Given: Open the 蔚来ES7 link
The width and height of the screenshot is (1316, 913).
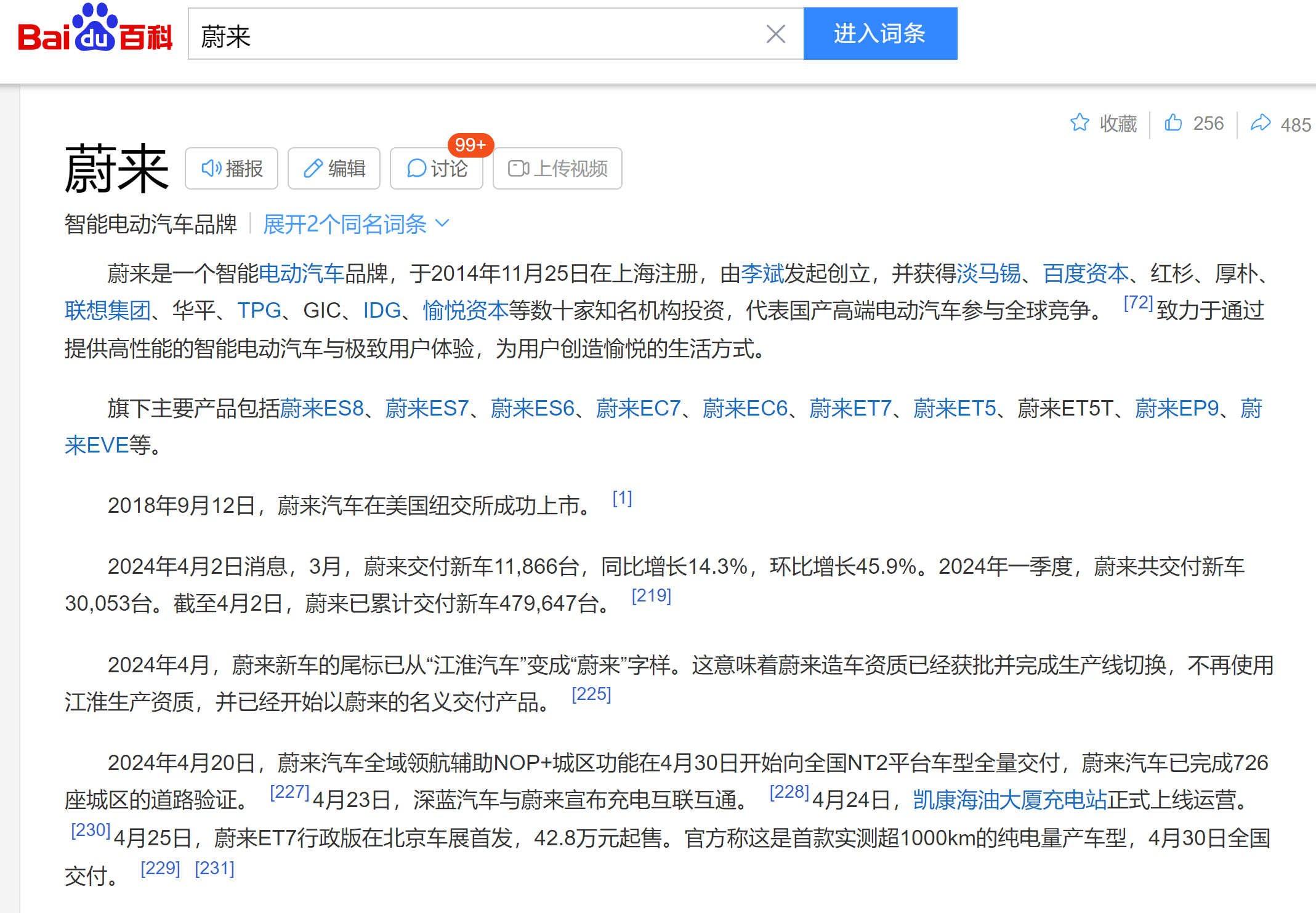Looking at the screenshot, I should (x=427, y=408).
